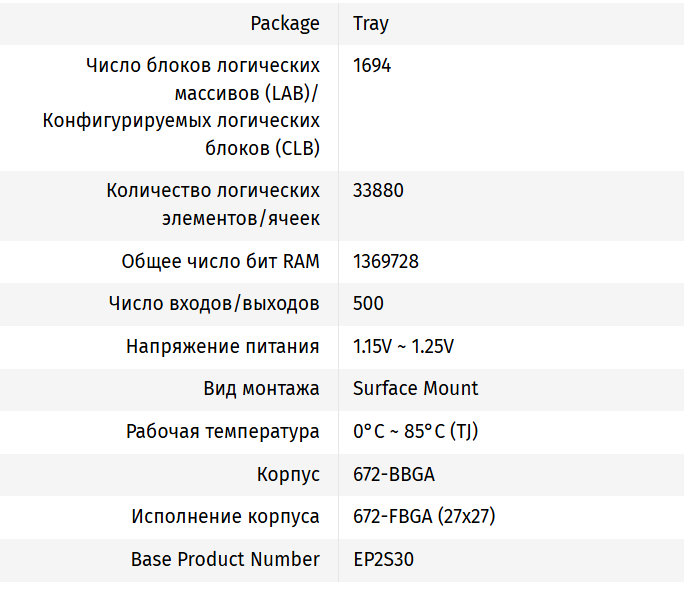
Task: Click the Исполнение корпуса label
Action: (225, 517)
